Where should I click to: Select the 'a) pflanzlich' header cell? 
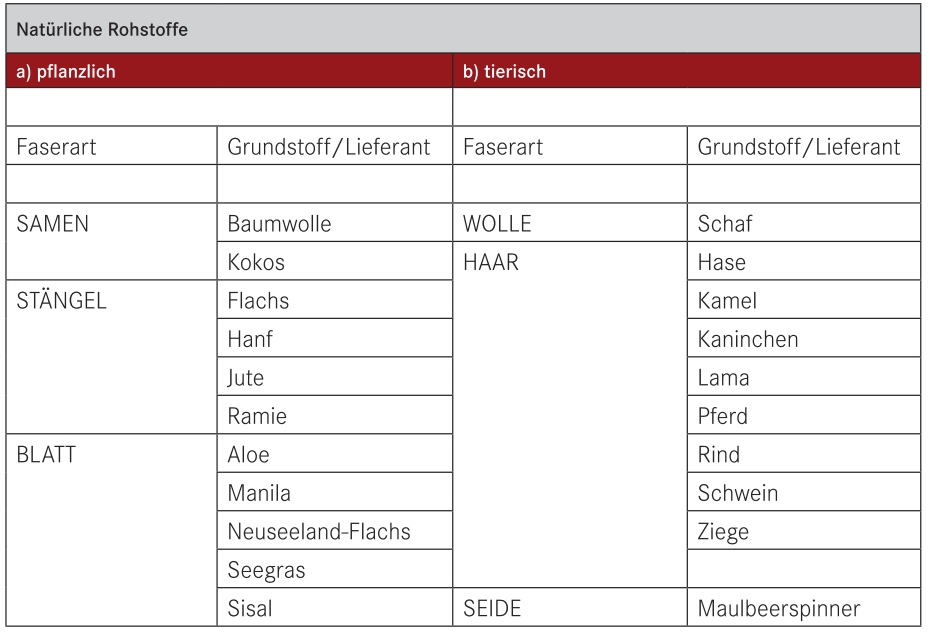(229, 71)
